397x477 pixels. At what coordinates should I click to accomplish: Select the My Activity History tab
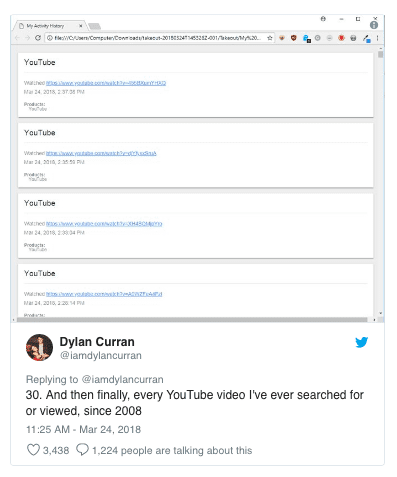point(45,26)
